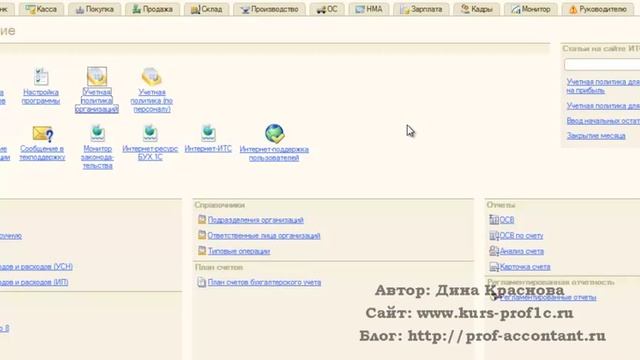Open Ответственные лица организаций link

point(264,236)
